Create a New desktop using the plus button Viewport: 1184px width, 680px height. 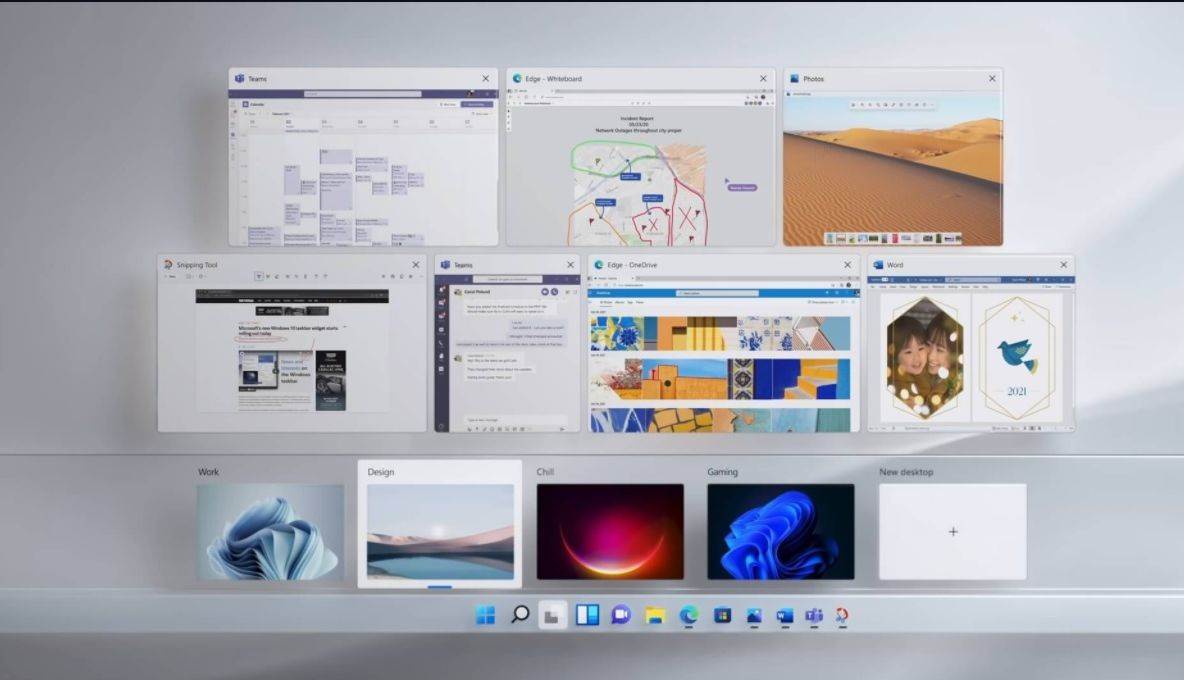[x=952, y=531]
